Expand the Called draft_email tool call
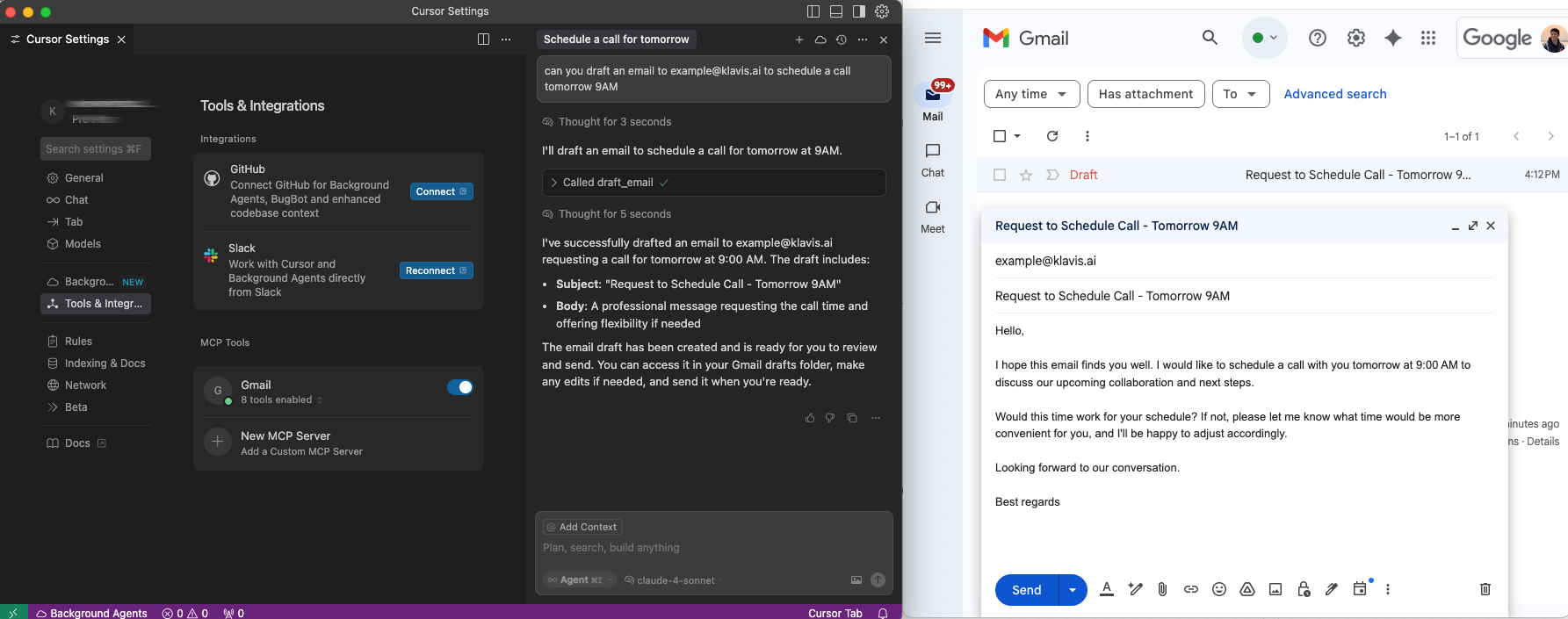Image resolution: width=1568 pixels, height=619 pixels. click(x=714, y=183)
